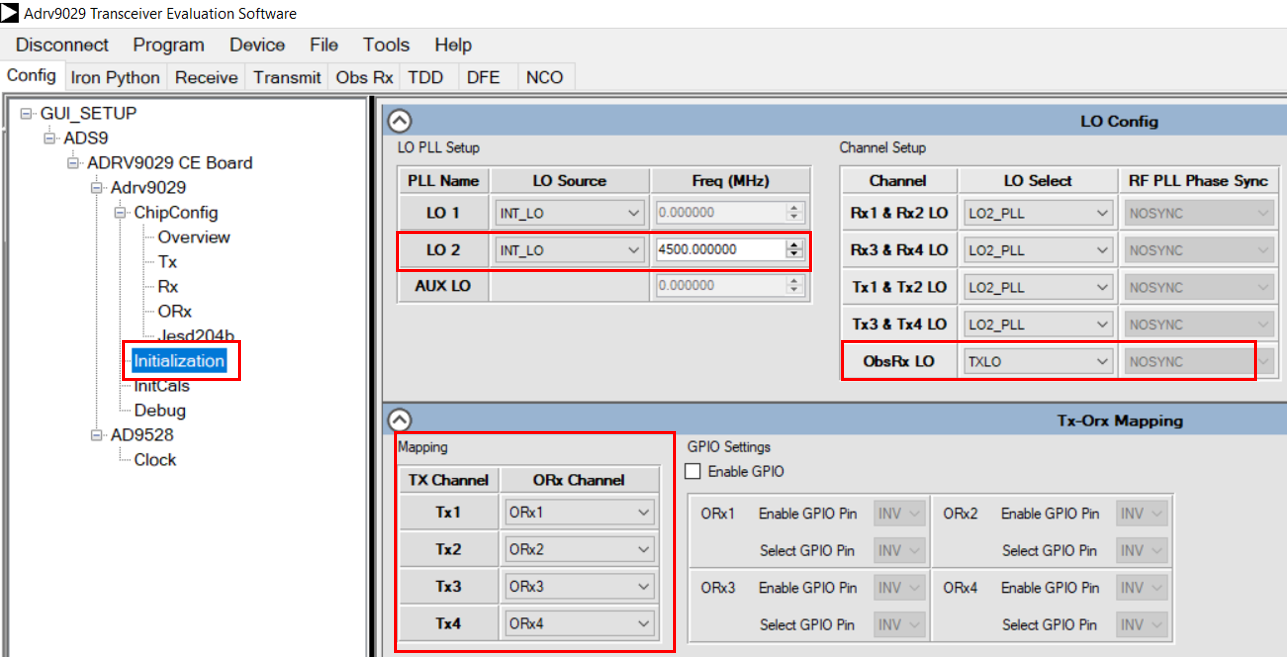Click the AUX LO row label
Viewport: 1287px width, 657px height.
coord(443,286)
